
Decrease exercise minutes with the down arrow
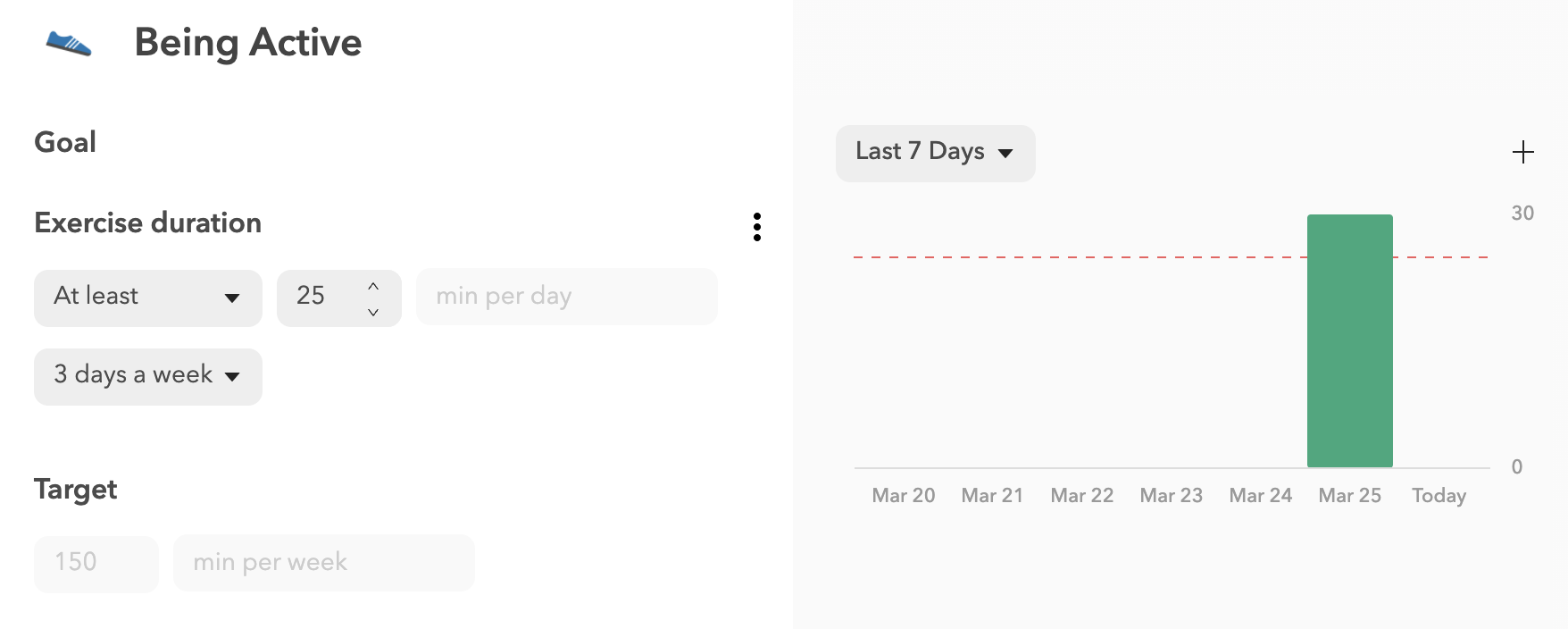pyautogui.click(x=373, y=312)
